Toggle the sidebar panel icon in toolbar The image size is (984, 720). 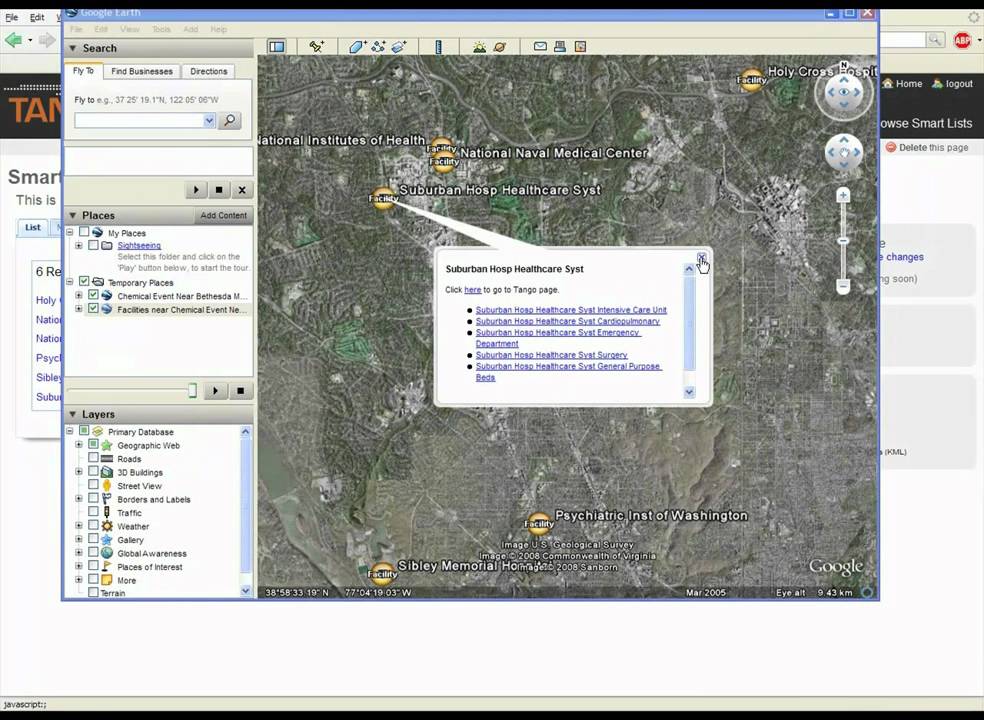click(277, 46)
